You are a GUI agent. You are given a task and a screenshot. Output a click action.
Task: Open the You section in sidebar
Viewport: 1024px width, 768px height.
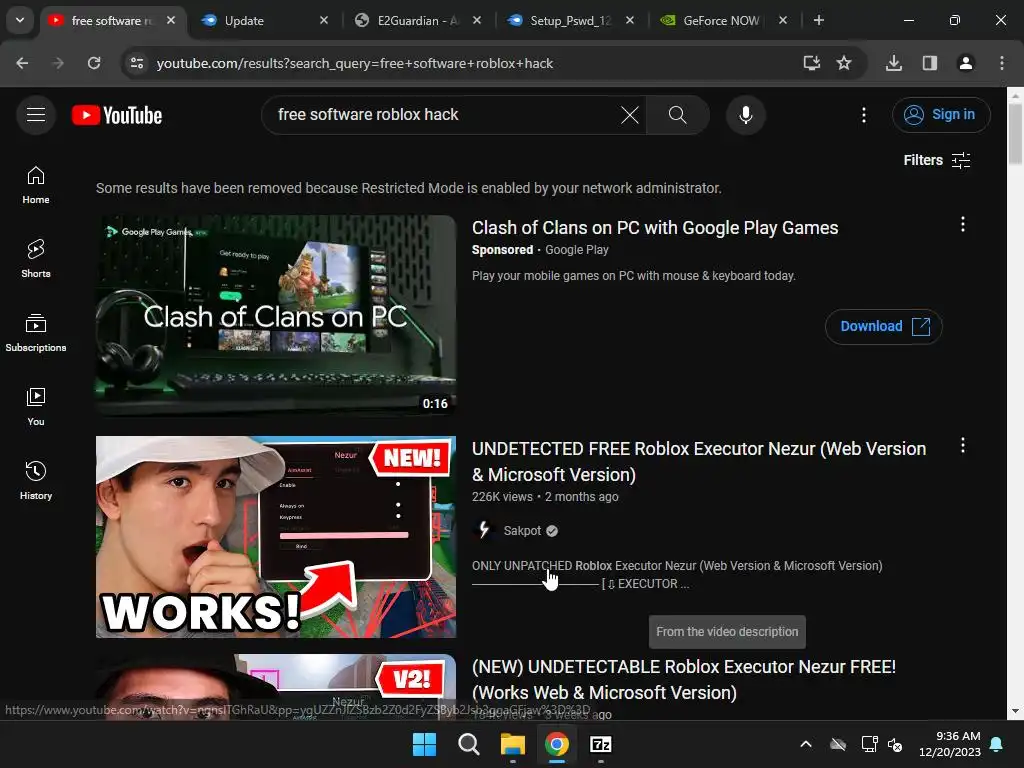click(x=36, y=407)
